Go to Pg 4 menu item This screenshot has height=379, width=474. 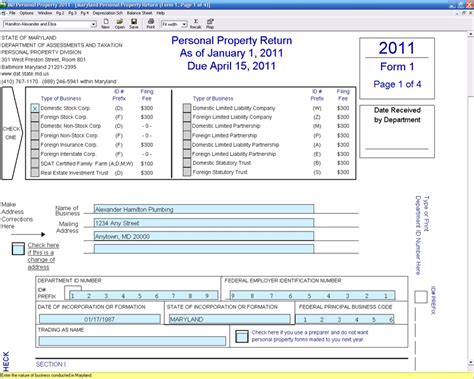pos(84,13)
